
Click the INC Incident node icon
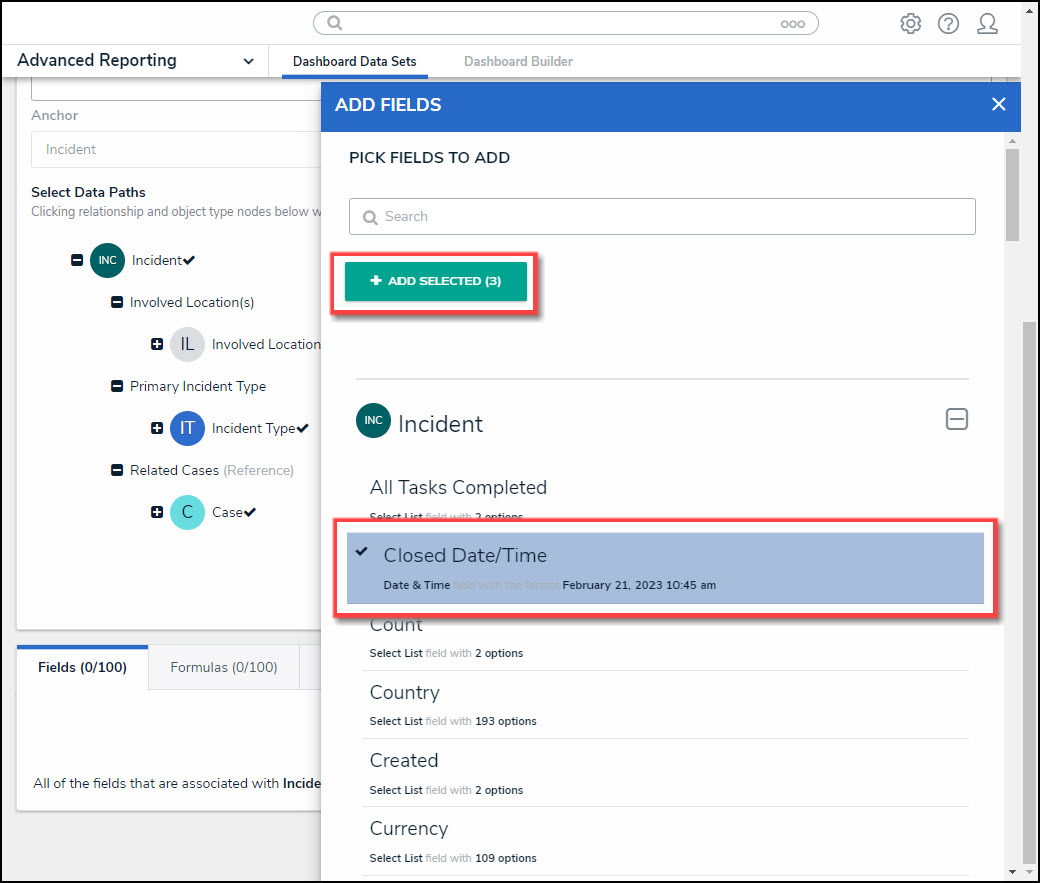[107, 260]
